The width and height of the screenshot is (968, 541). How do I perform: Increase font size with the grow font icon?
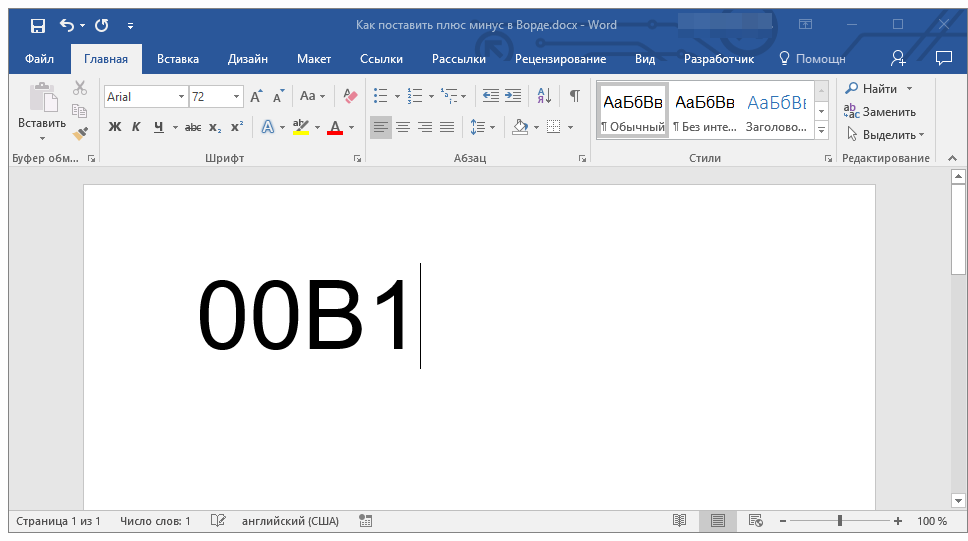[x=256, y=96]
